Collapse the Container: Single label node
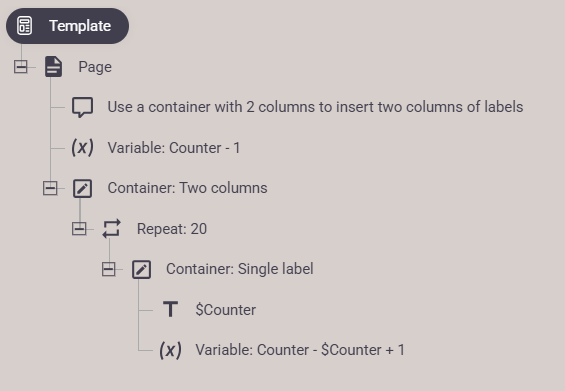 tap(108, 269)
